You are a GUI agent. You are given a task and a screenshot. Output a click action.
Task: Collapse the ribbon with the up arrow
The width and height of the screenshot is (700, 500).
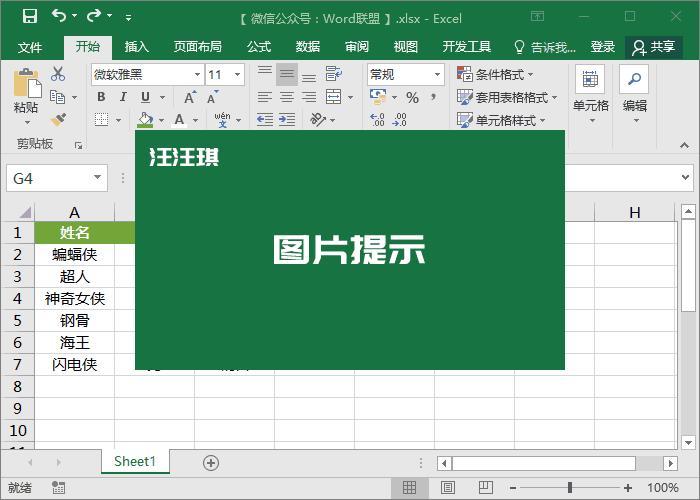[x=684, y=145]
